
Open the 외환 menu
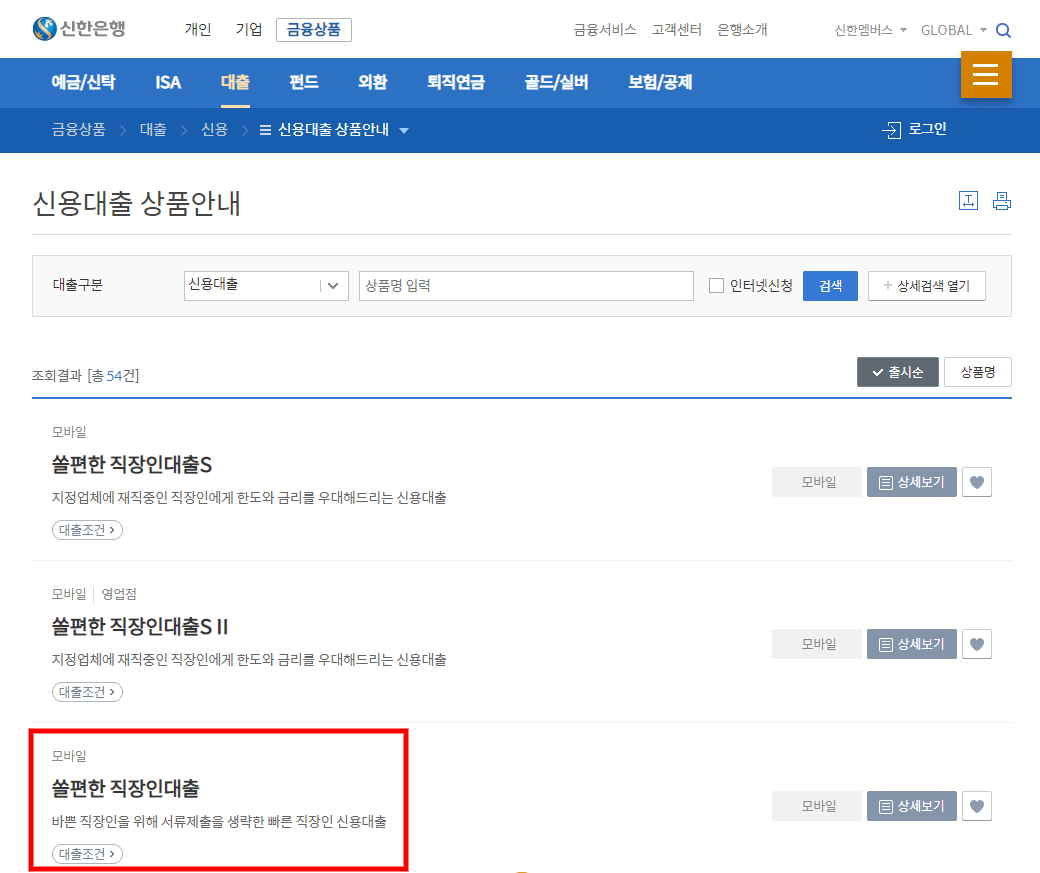[373, 82]
